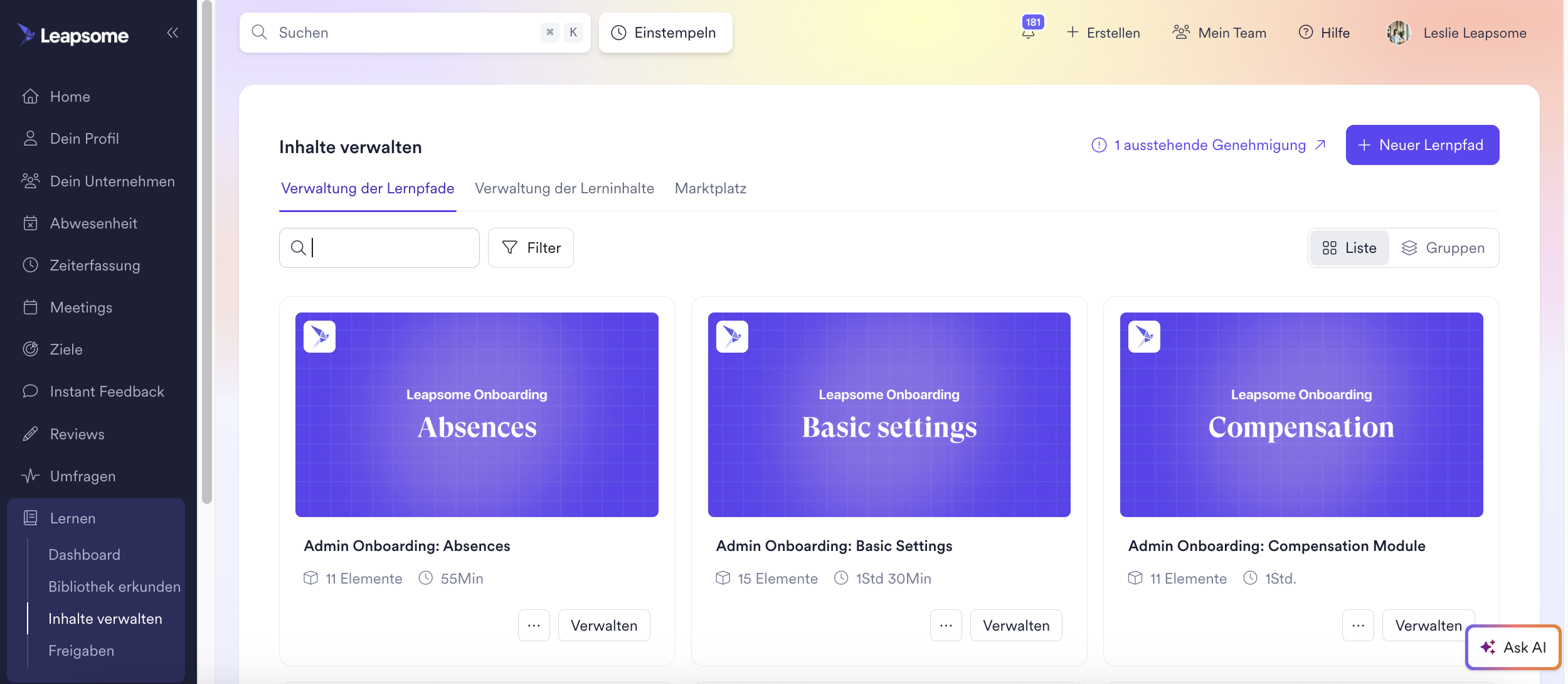
Task: Open Leslie Leapsome's profile avatar
Action: pyautogui.click(x=1399, y=33)
